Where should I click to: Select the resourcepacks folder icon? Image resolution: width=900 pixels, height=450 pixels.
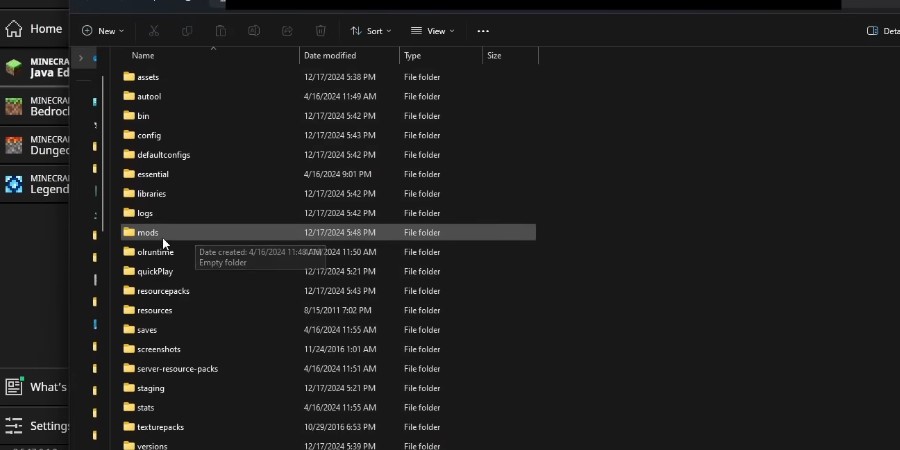coord(129,290)
